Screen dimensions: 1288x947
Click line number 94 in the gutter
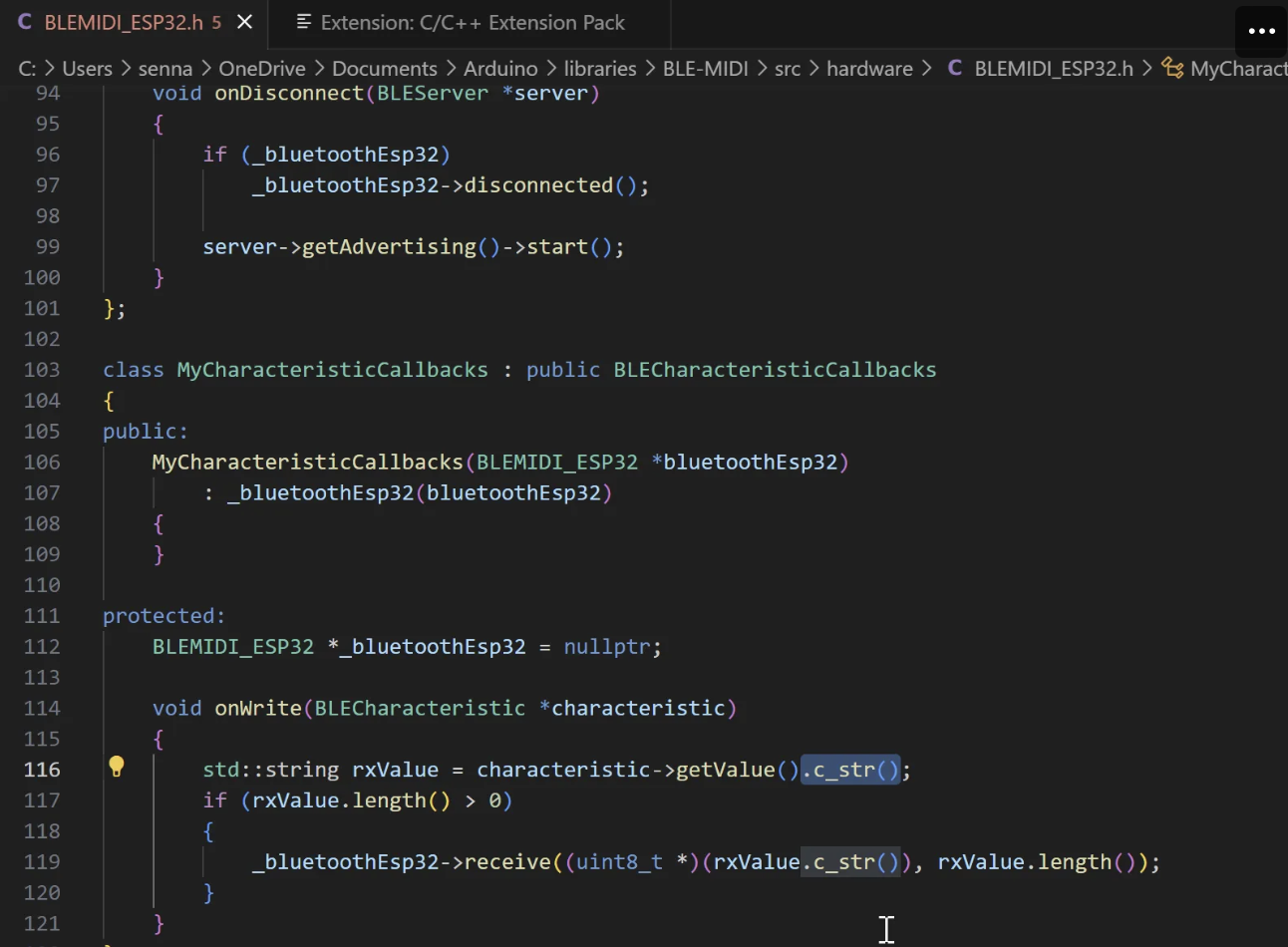48,93
